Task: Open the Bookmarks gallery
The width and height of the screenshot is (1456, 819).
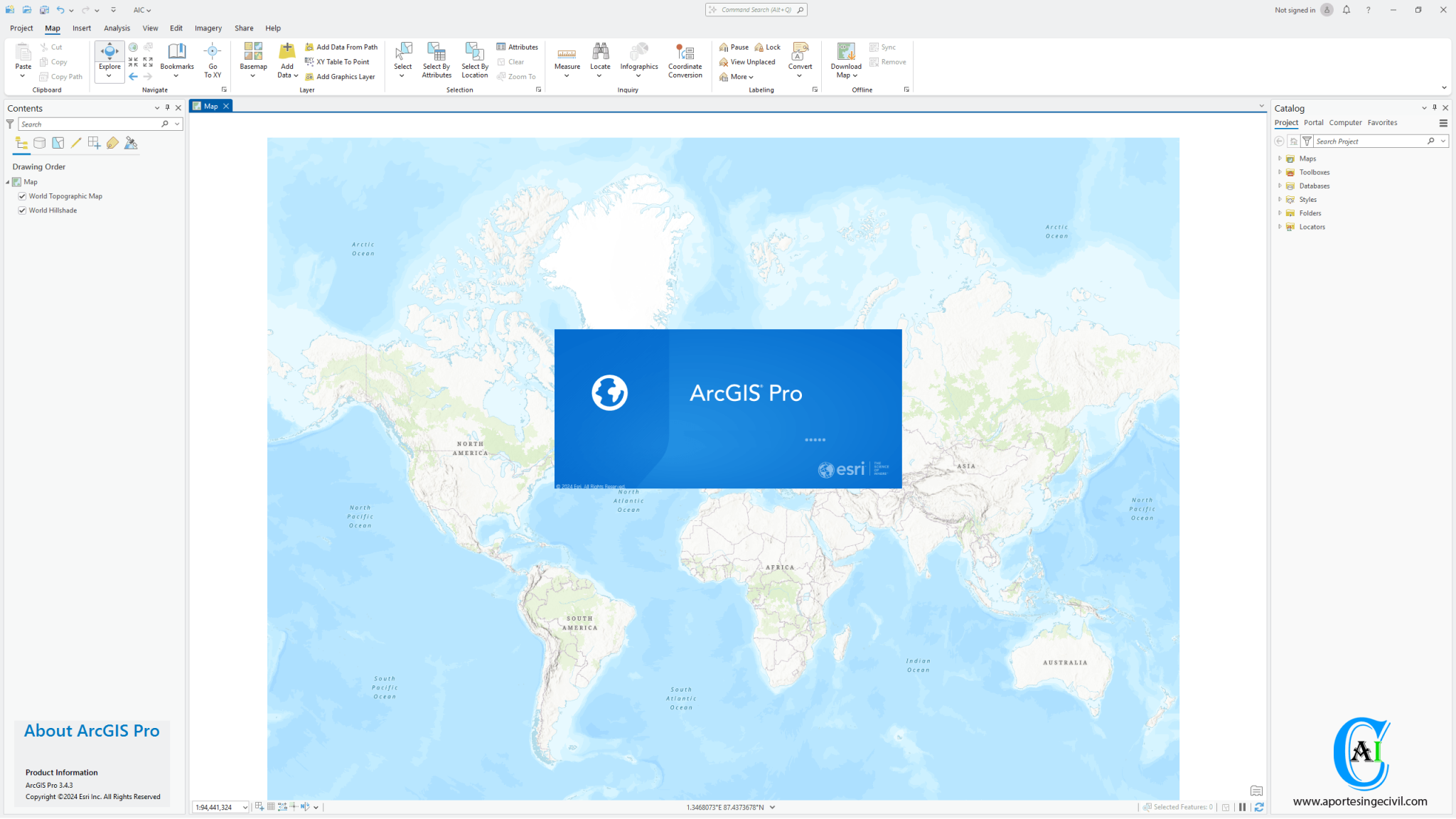Action: (176, 60)
